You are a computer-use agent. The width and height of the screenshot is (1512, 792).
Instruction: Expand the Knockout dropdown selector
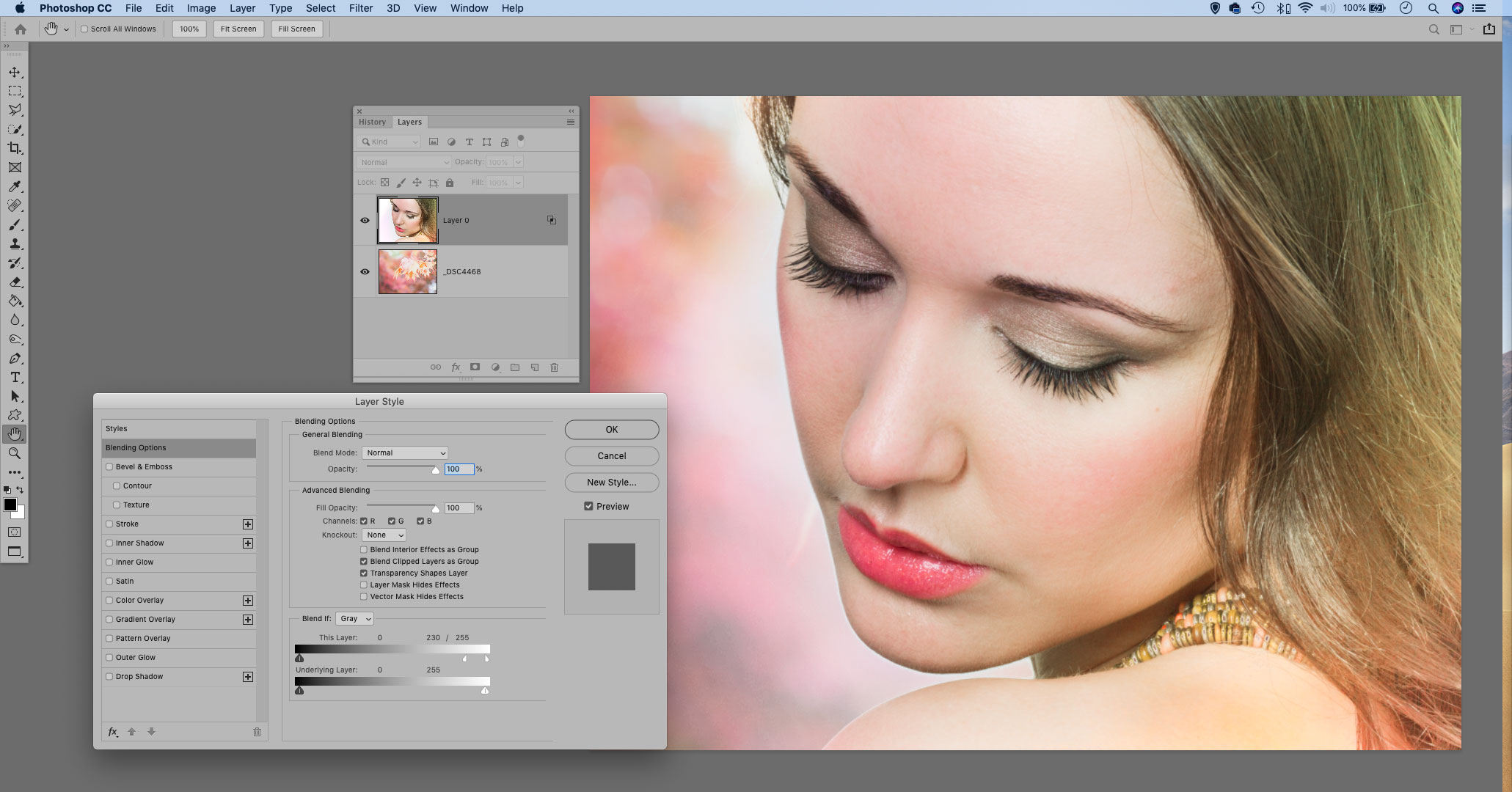click(384, 534)
